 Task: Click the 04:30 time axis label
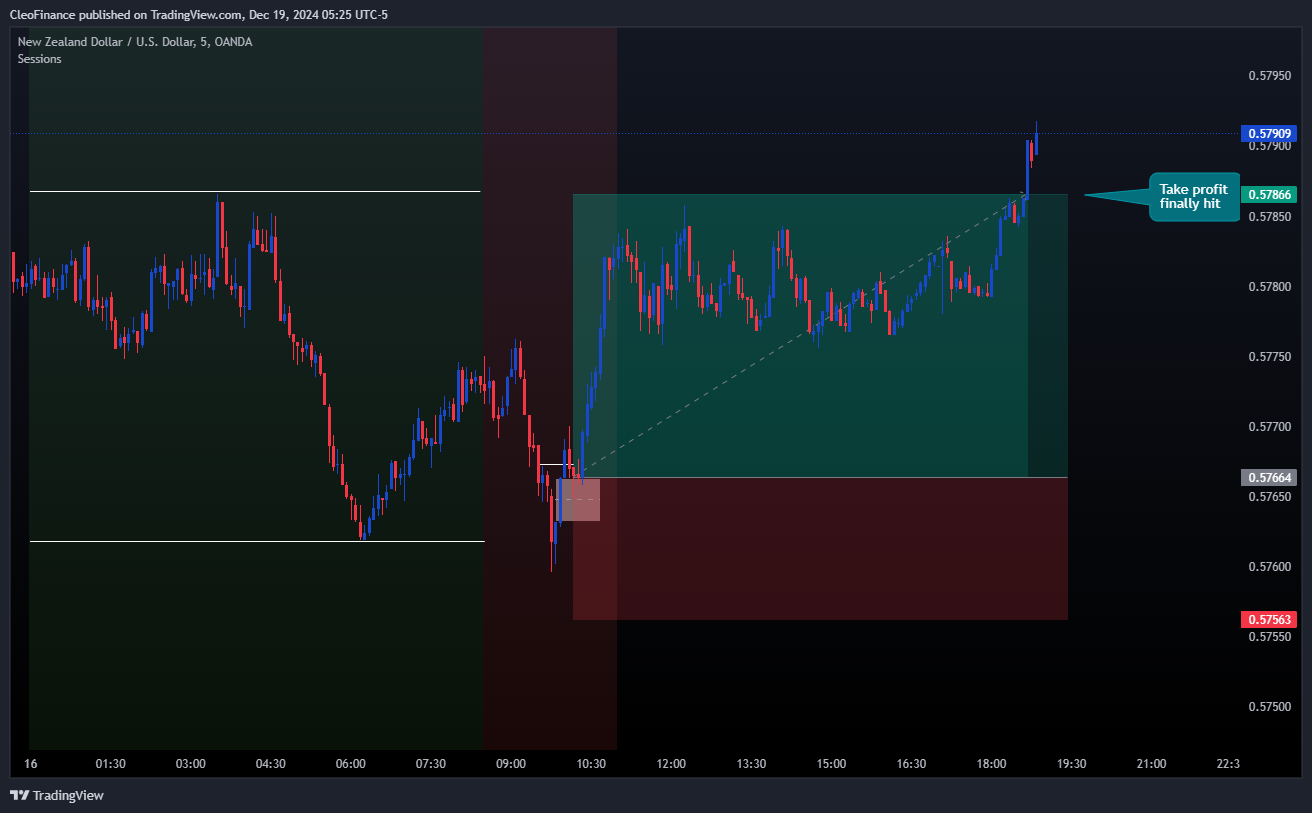tap(271, 764)
